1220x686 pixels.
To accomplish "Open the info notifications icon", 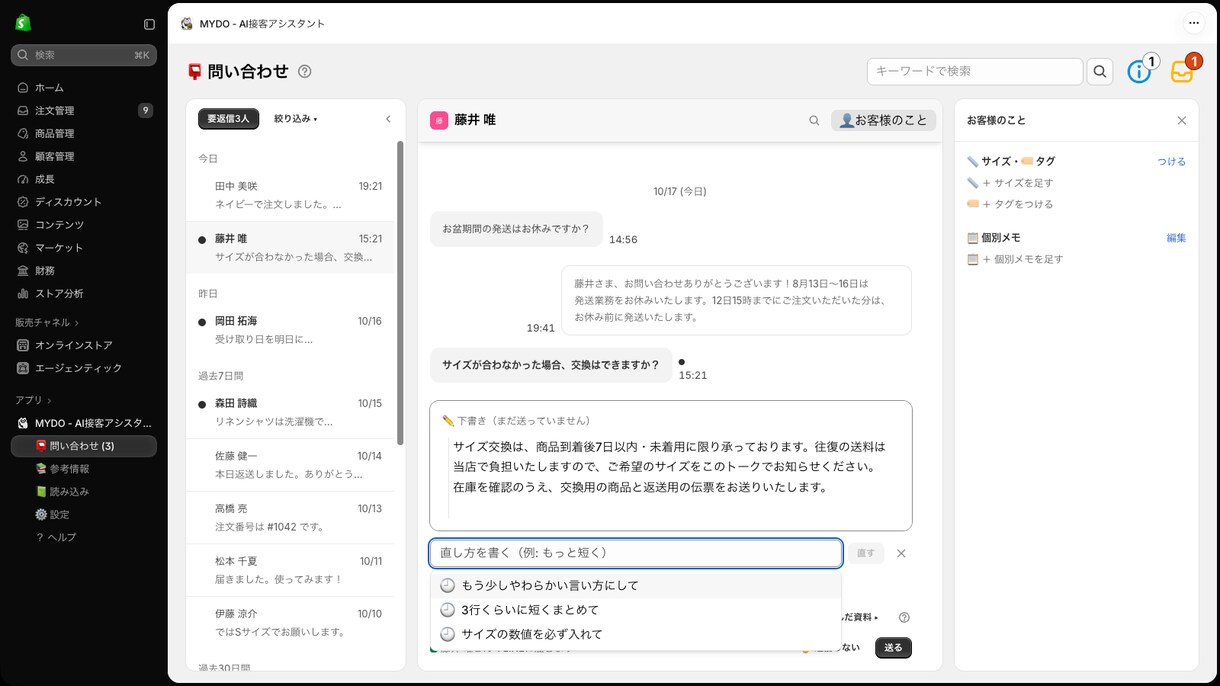I will [1140, 71].
